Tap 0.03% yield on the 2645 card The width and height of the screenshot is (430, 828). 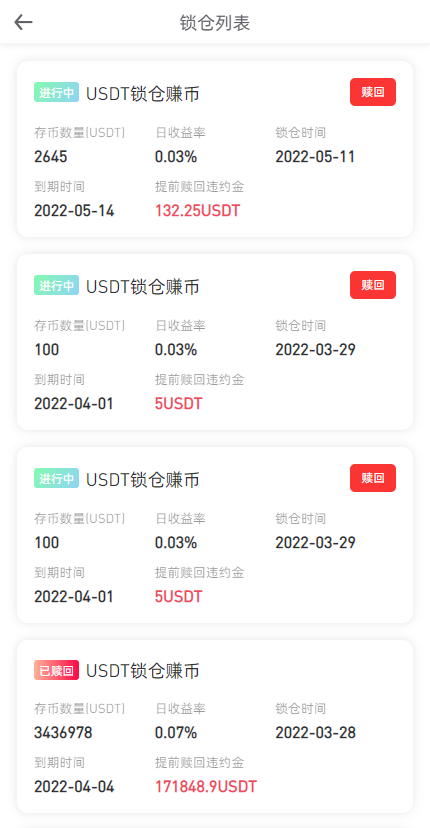[176, 157]
